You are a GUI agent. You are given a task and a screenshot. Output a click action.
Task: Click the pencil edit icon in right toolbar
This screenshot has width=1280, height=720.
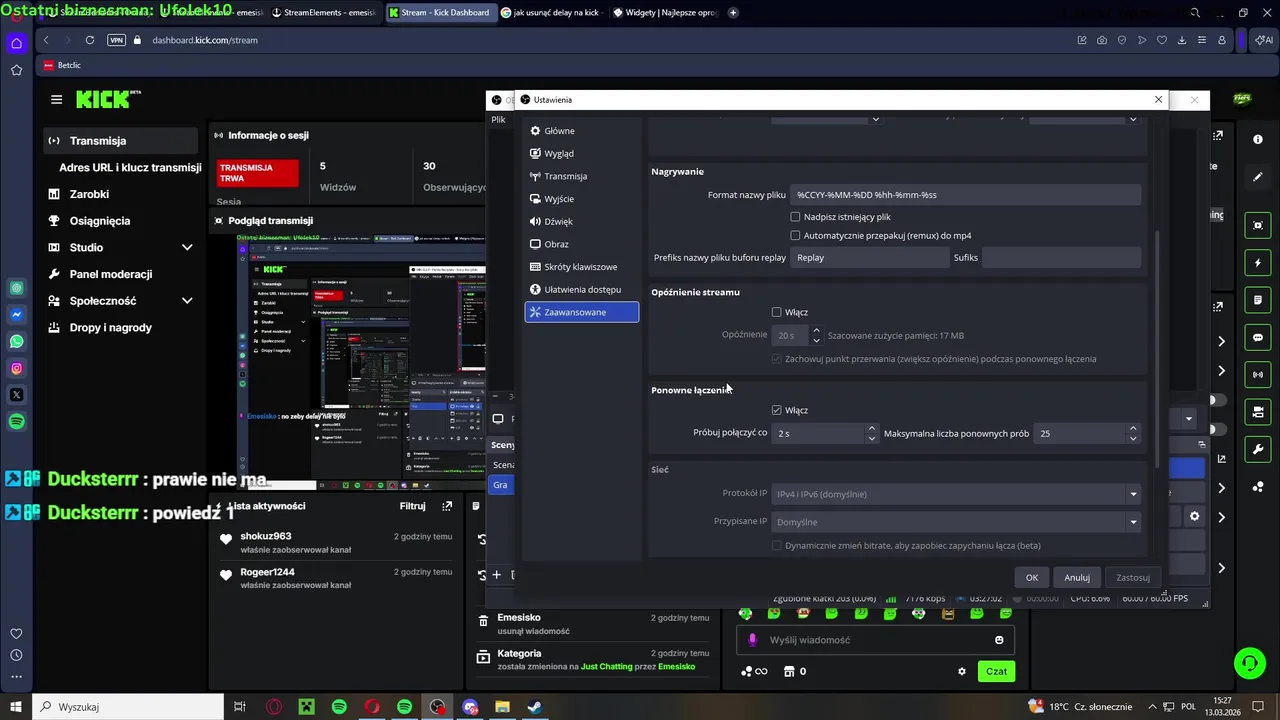[x=1258, y=176]
